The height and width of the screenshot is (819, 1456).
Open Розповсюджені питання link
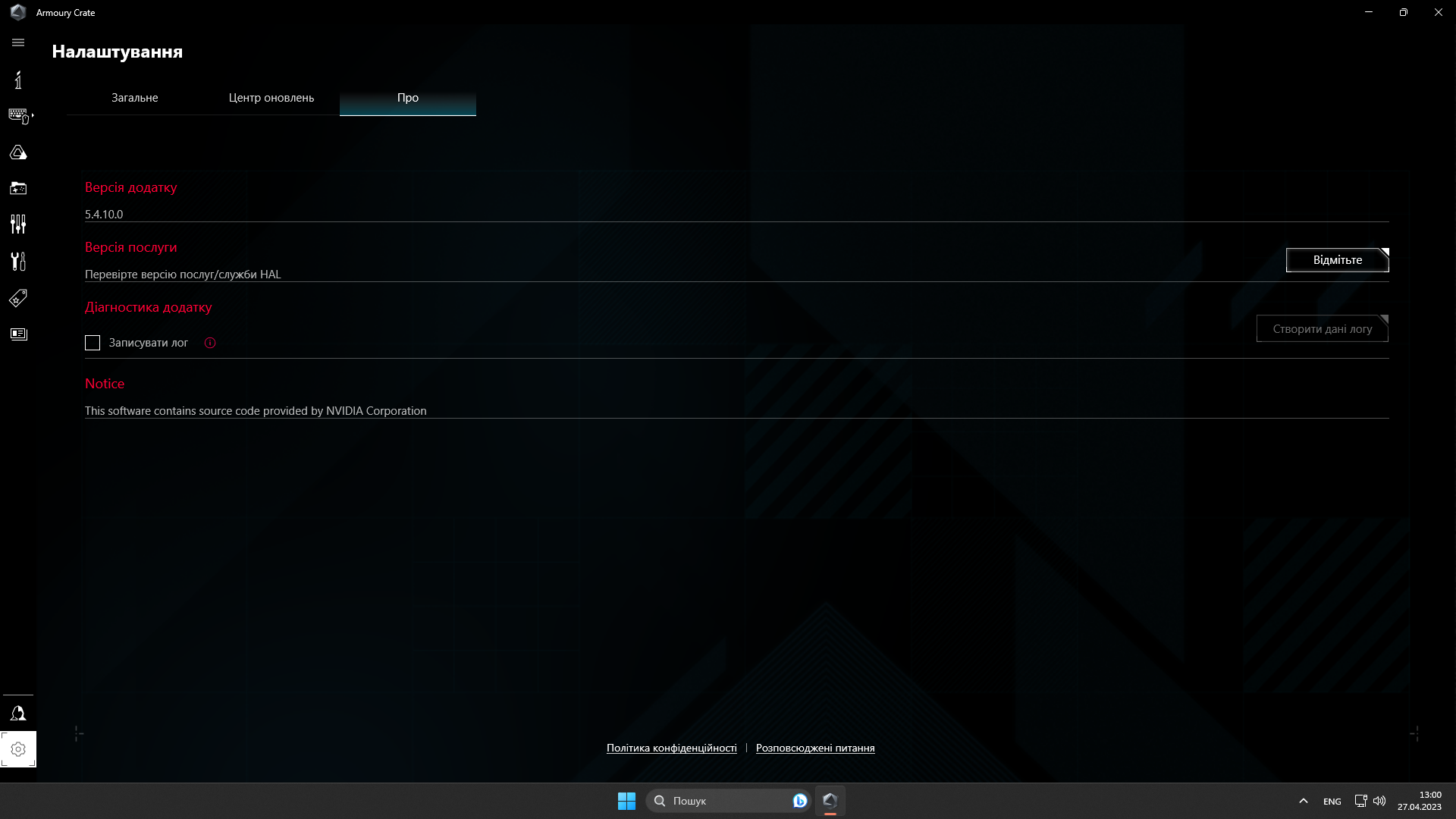[815, 748]
